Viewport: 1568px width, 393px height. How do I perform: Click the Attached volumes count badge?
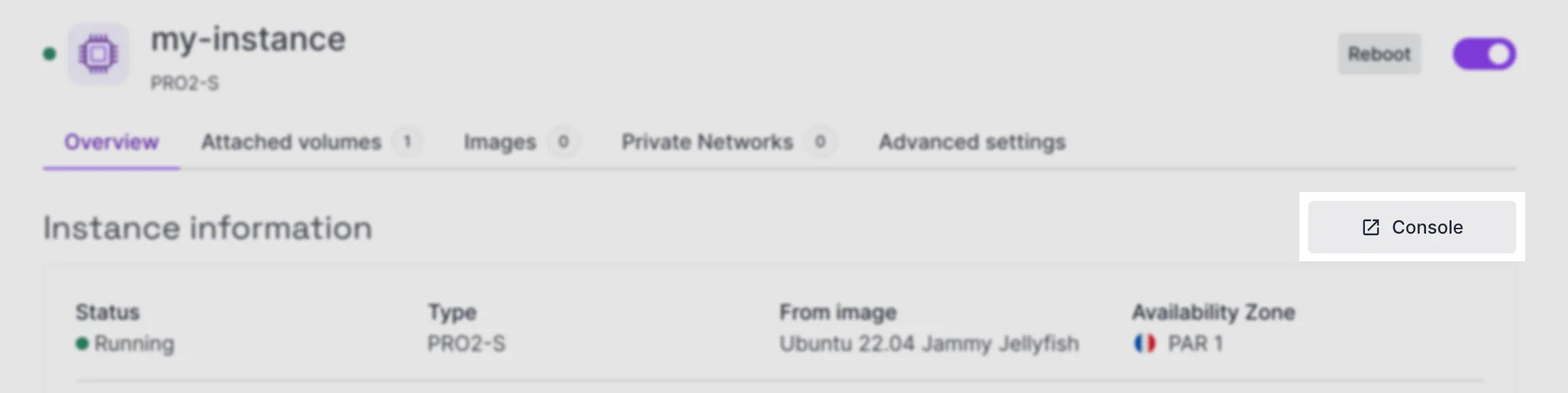408,142
